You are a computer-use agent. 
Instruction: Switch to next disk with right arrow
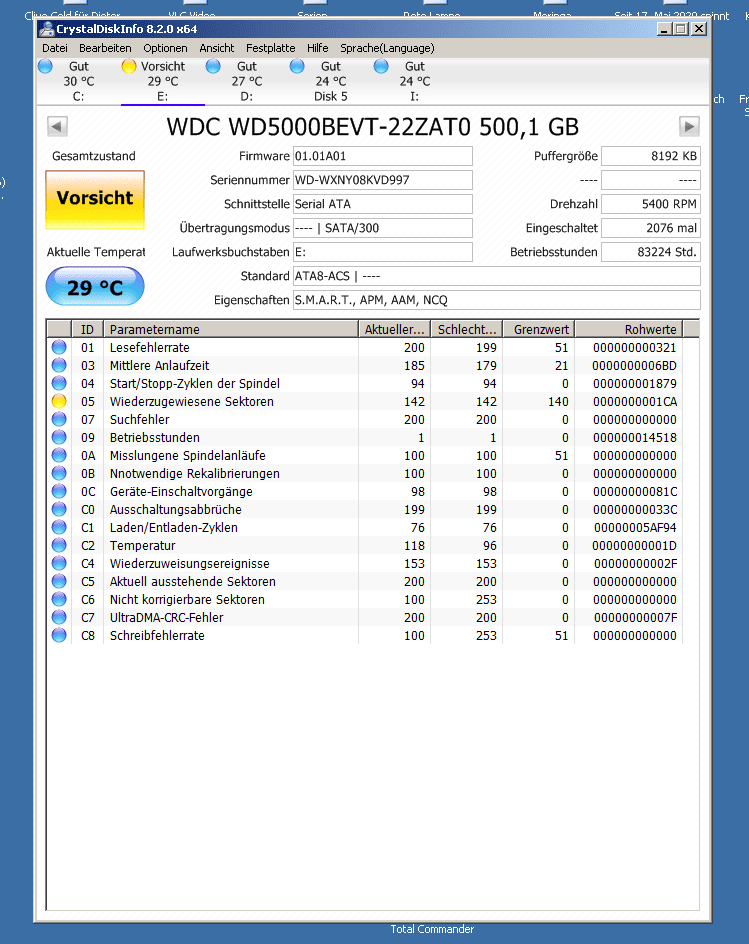tap(689, 126)
